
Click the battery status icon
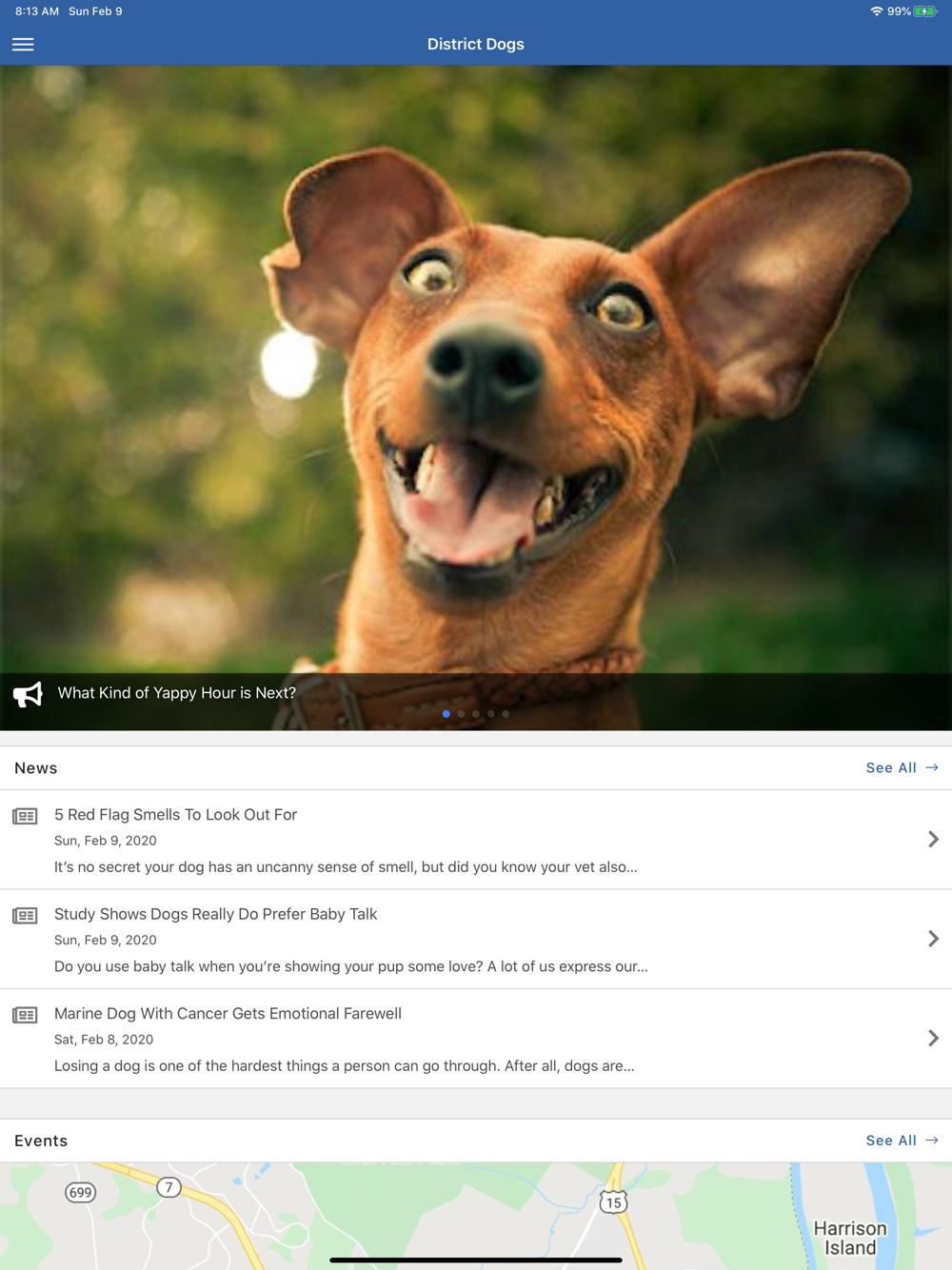point(925,11)
